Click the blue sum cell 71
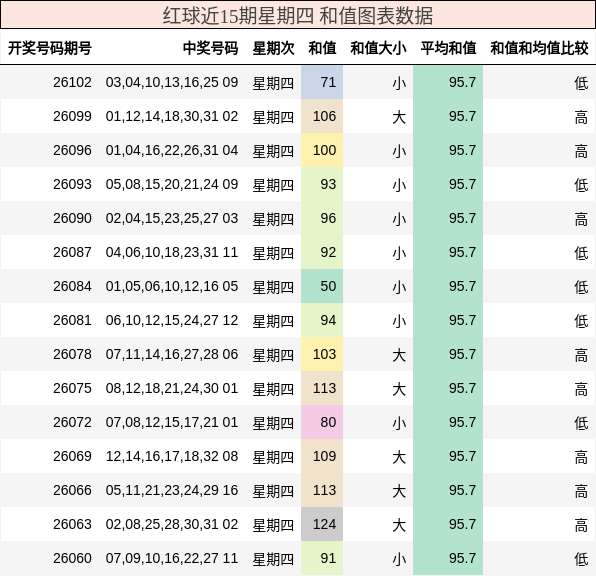This screenshot has width=596, height=576. pos(322,83)
